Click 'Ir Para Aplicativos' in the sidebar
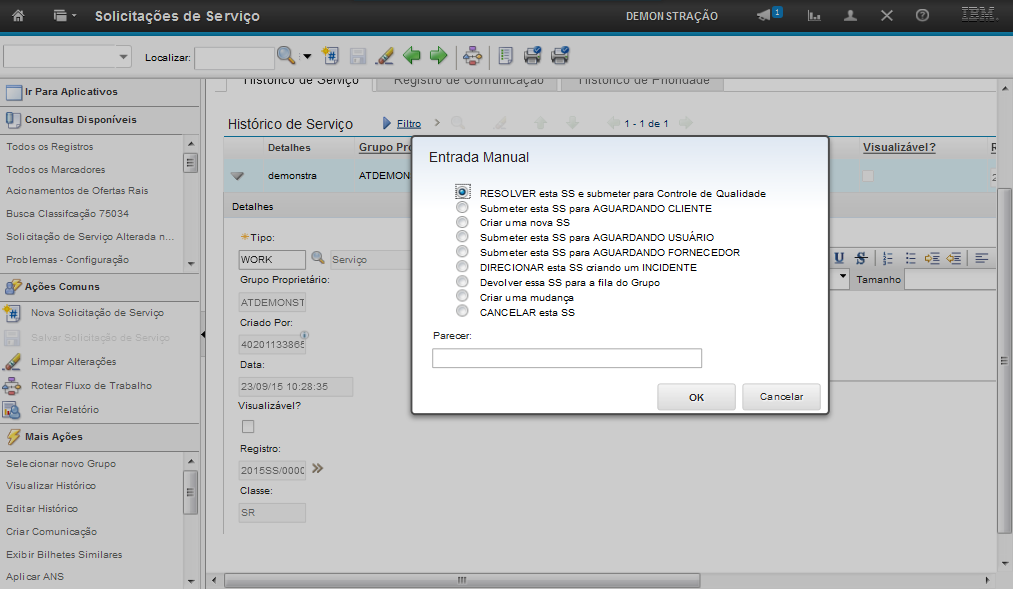Screen dimensions: 1013x589 (70, 92)
